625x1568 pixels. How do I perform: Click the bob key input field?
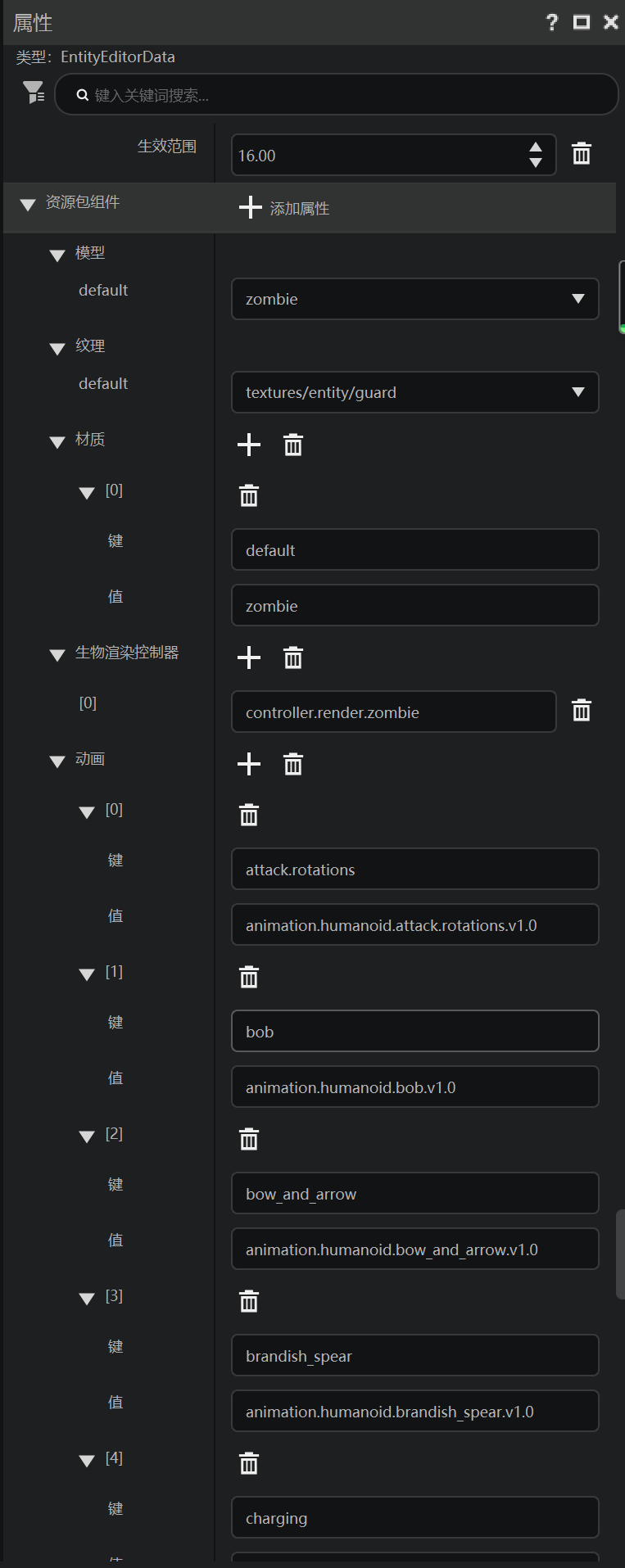tap(415, 1031)
